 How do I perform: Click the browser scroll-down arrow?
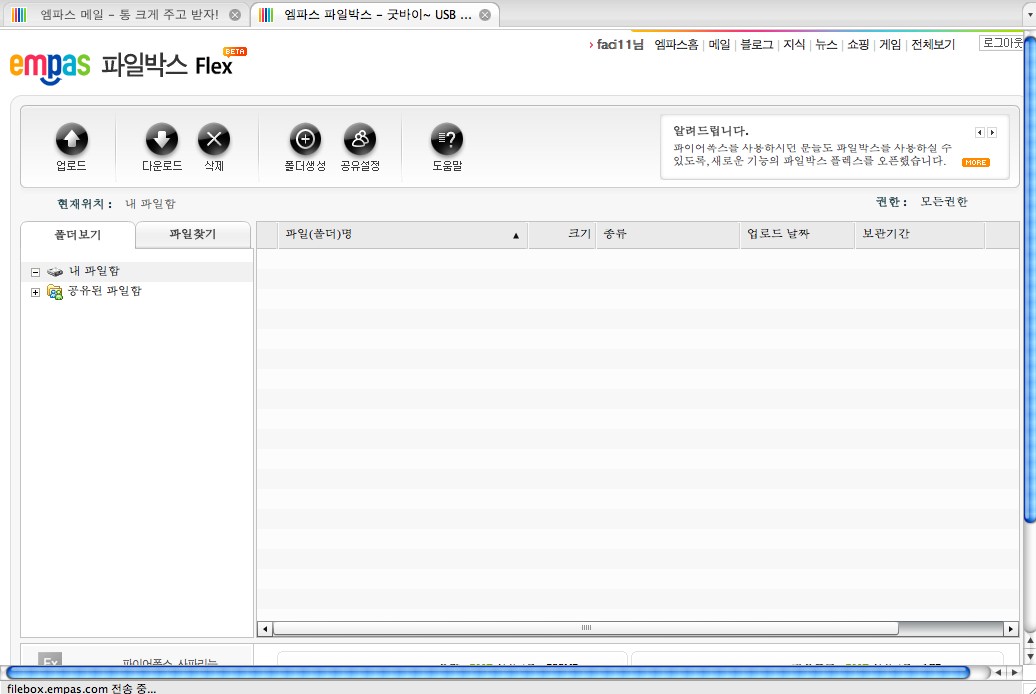(1029, 656)
